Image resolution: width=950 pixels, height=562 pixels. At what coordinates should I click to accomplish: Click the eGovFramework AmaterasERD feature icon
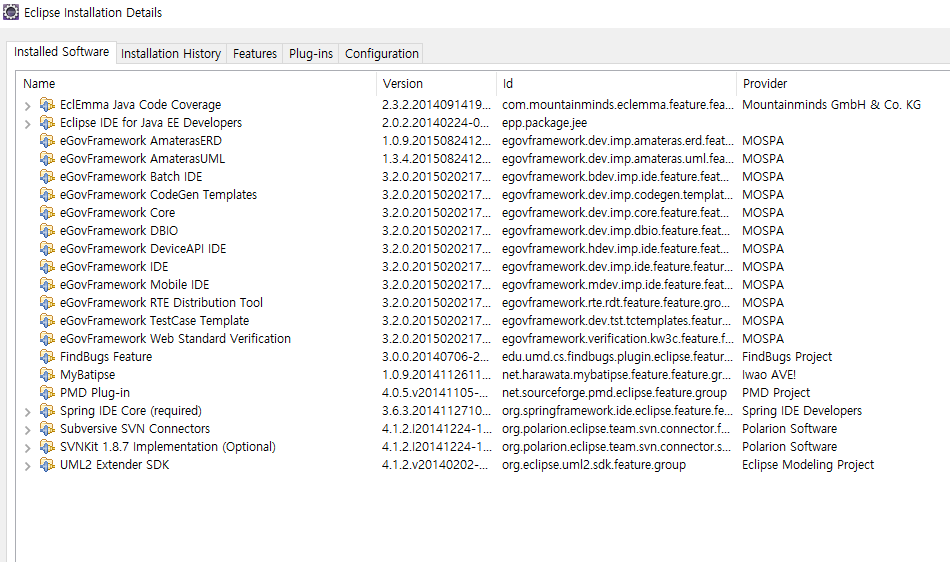pos(47,140)
